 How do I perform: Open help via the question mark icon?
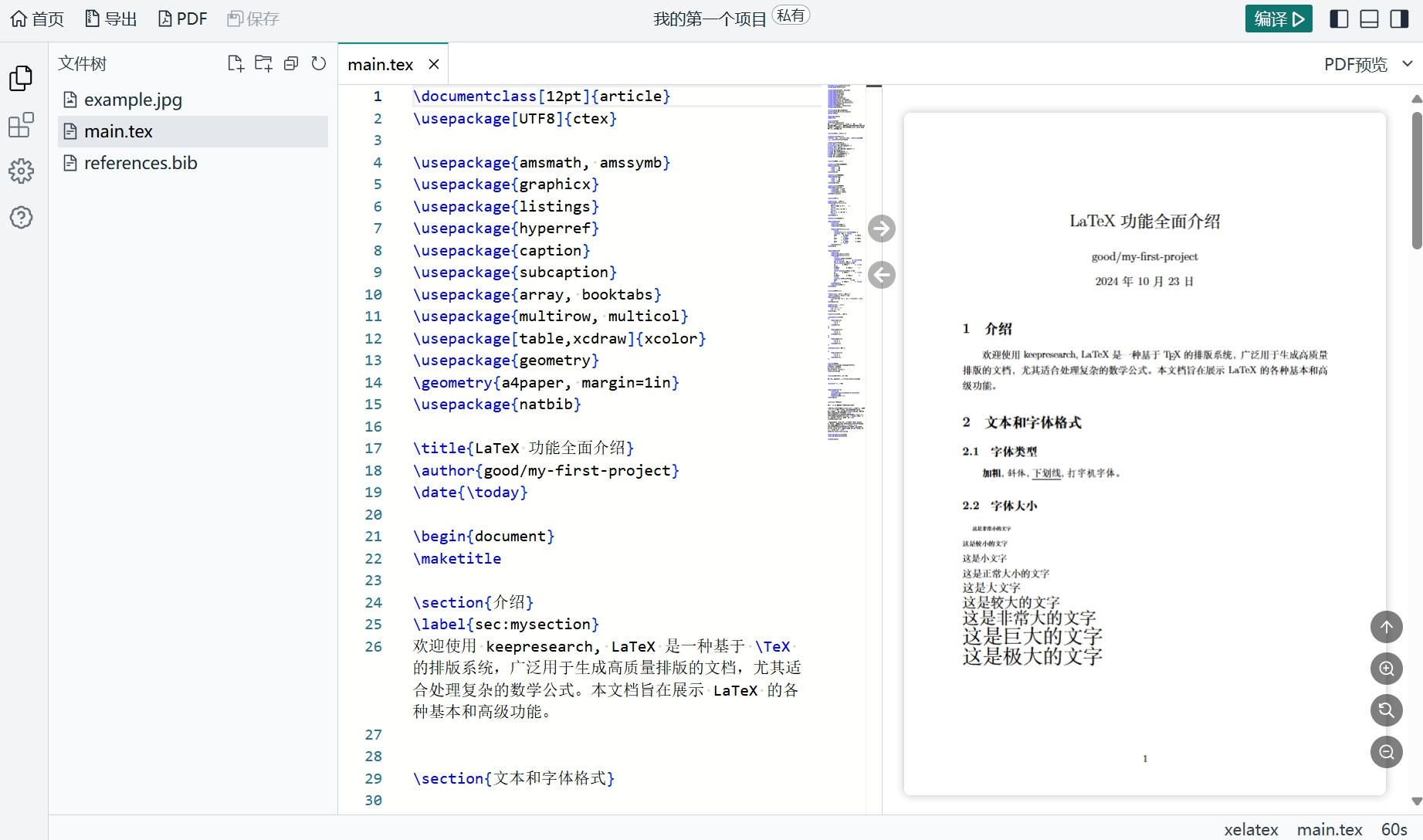click(x=21, y=218)
